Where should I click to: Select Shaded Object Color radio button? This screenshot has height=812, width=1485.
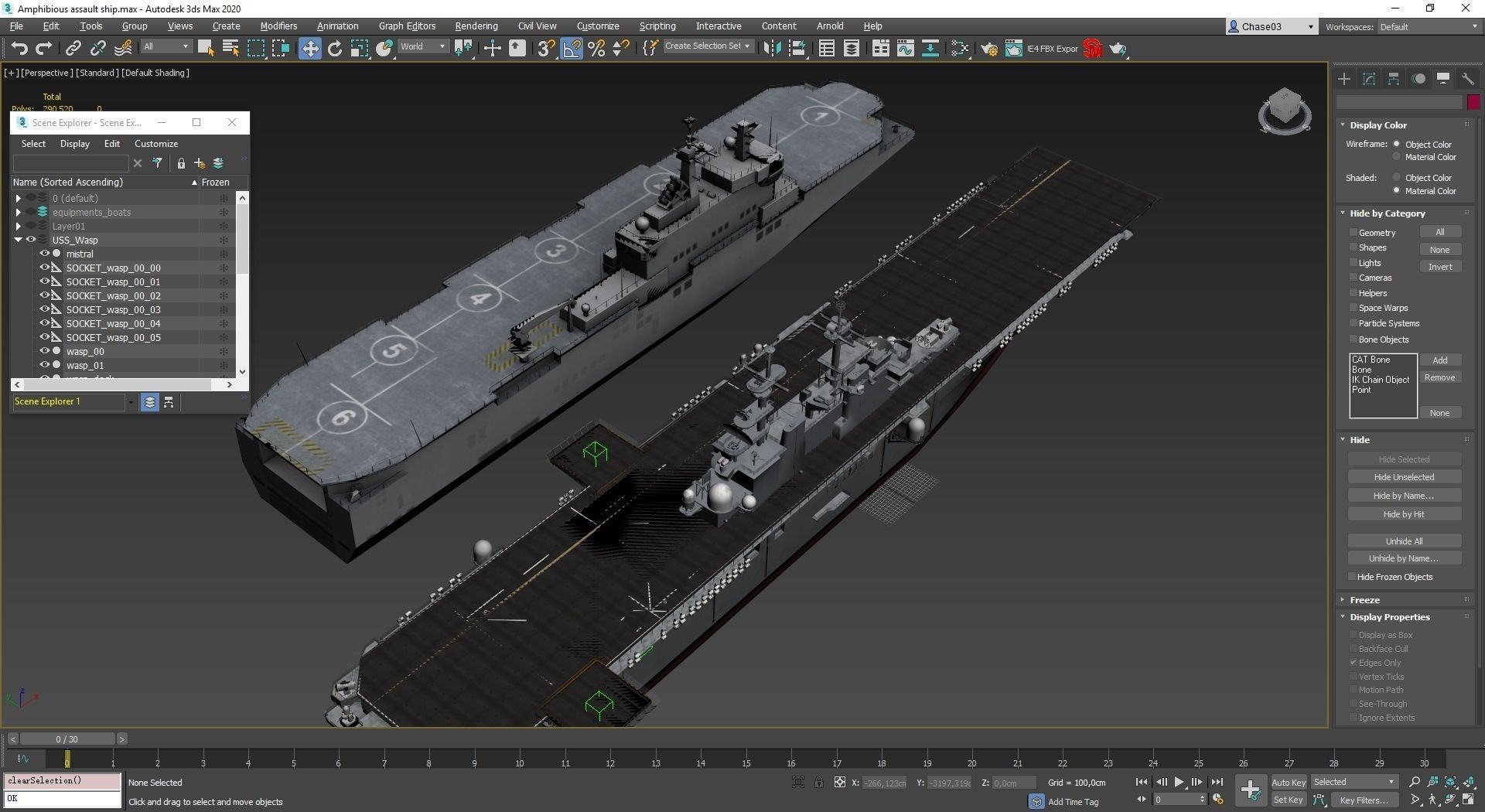pyautogui.click(x=1397, y=177)
